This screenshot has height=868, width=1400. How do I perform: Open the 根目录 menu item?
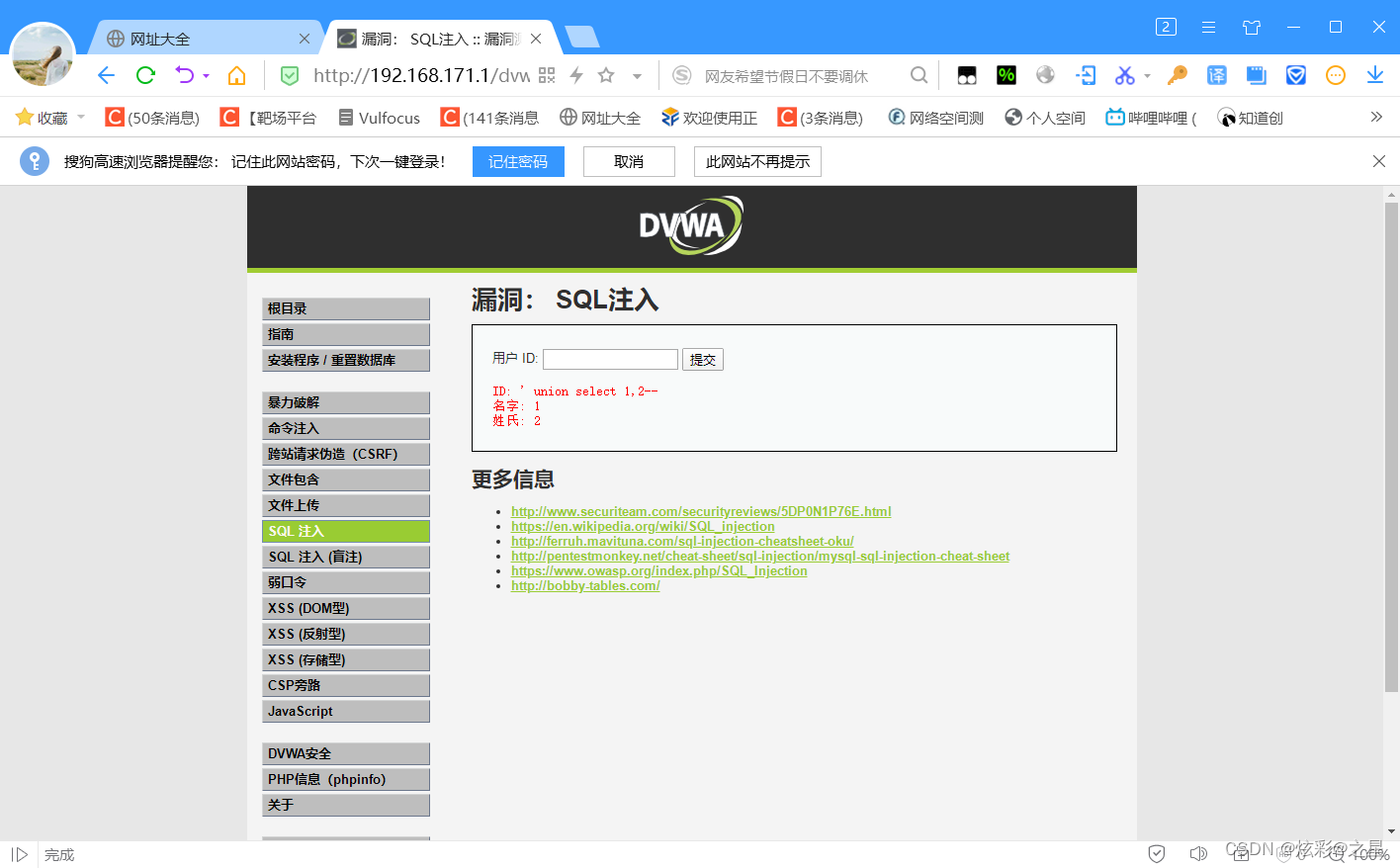pyautogui.click(x=346, y=308)
